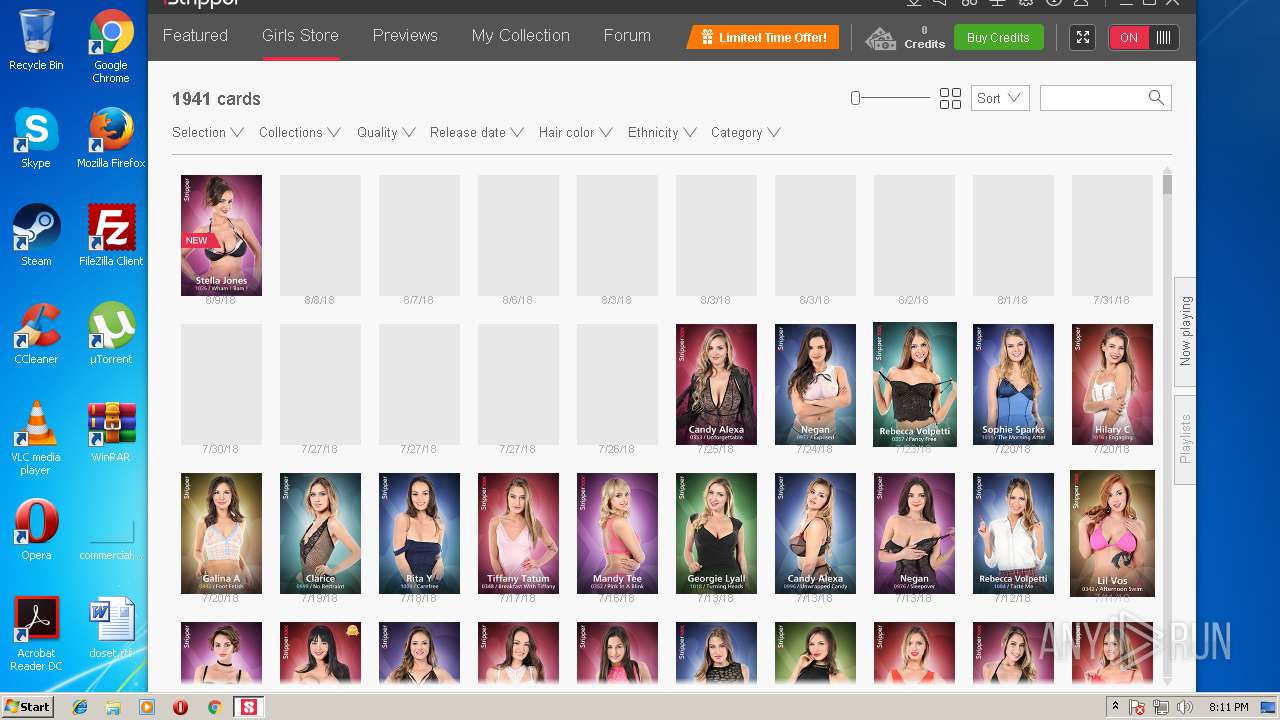Screen dimensions: 1280x720
Task: Open the Recycle Bin desktop icon
Action: tap(36, 40)
